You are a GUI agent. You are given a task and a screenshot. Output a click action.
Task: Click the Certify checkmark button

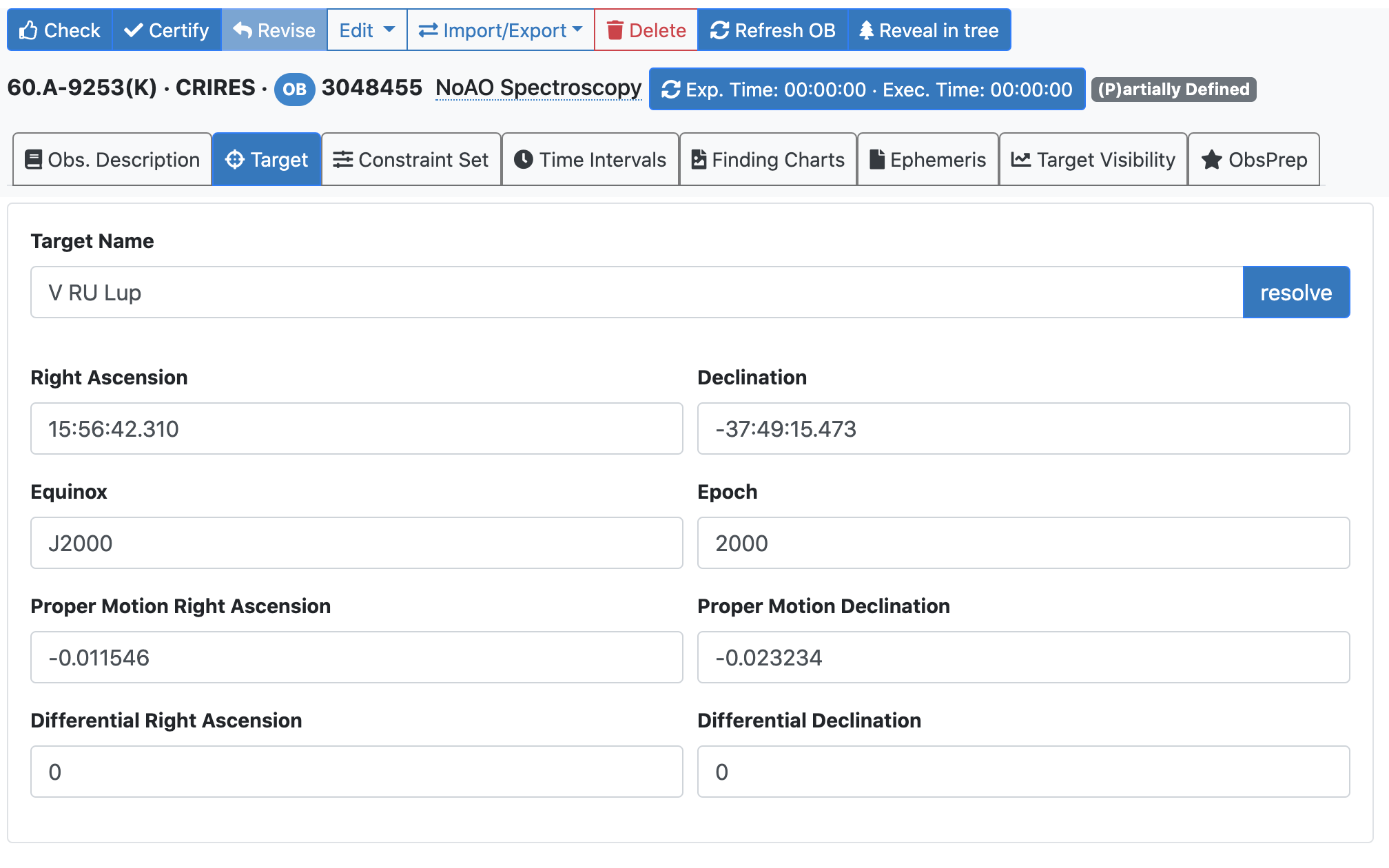(x=167, y=30)
